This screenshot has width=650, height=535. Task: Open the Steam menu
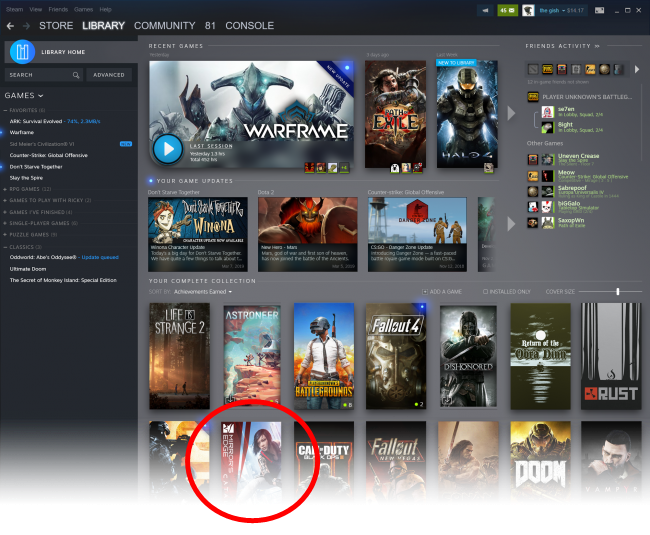15,9
